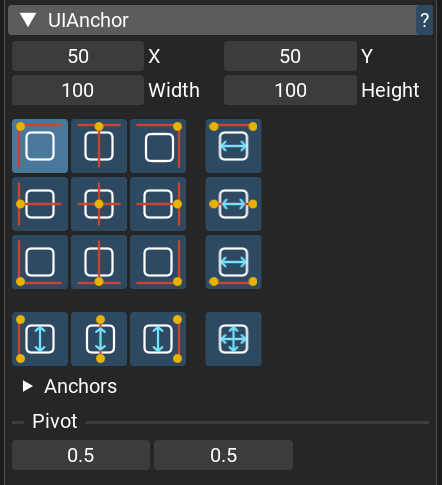
Task: Collapse the UIAnchor component section
Action: point(28,20)
